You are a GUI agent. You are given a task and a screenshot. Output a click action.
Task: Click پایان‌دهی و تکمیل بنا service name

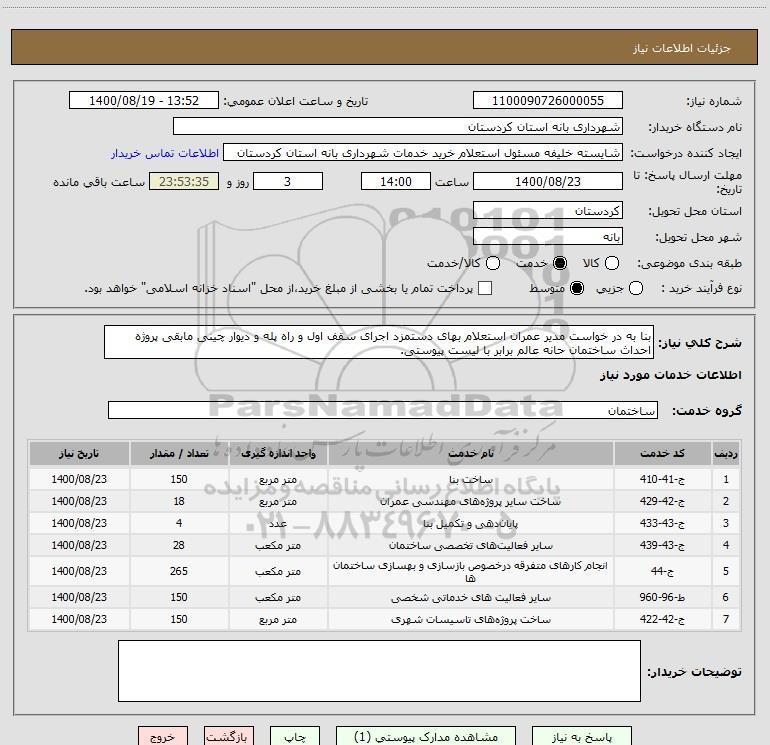coord(470,524)
